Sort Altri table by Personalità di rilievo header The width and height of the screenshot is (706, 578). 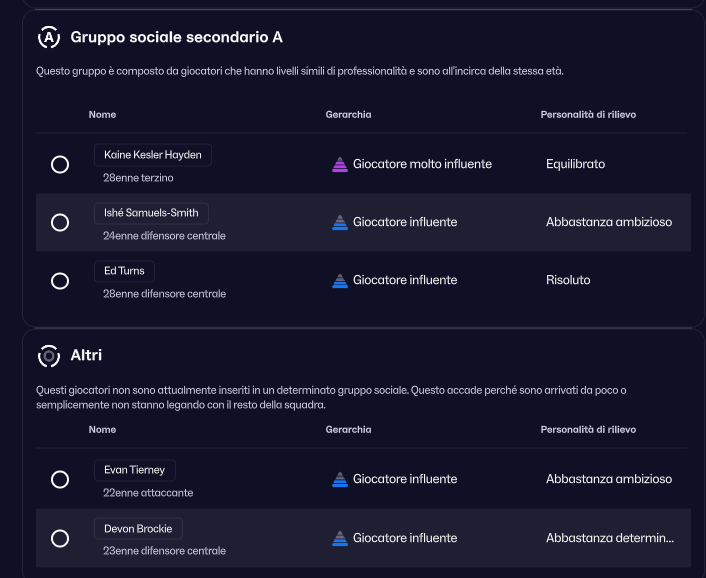tap(587, 430)
